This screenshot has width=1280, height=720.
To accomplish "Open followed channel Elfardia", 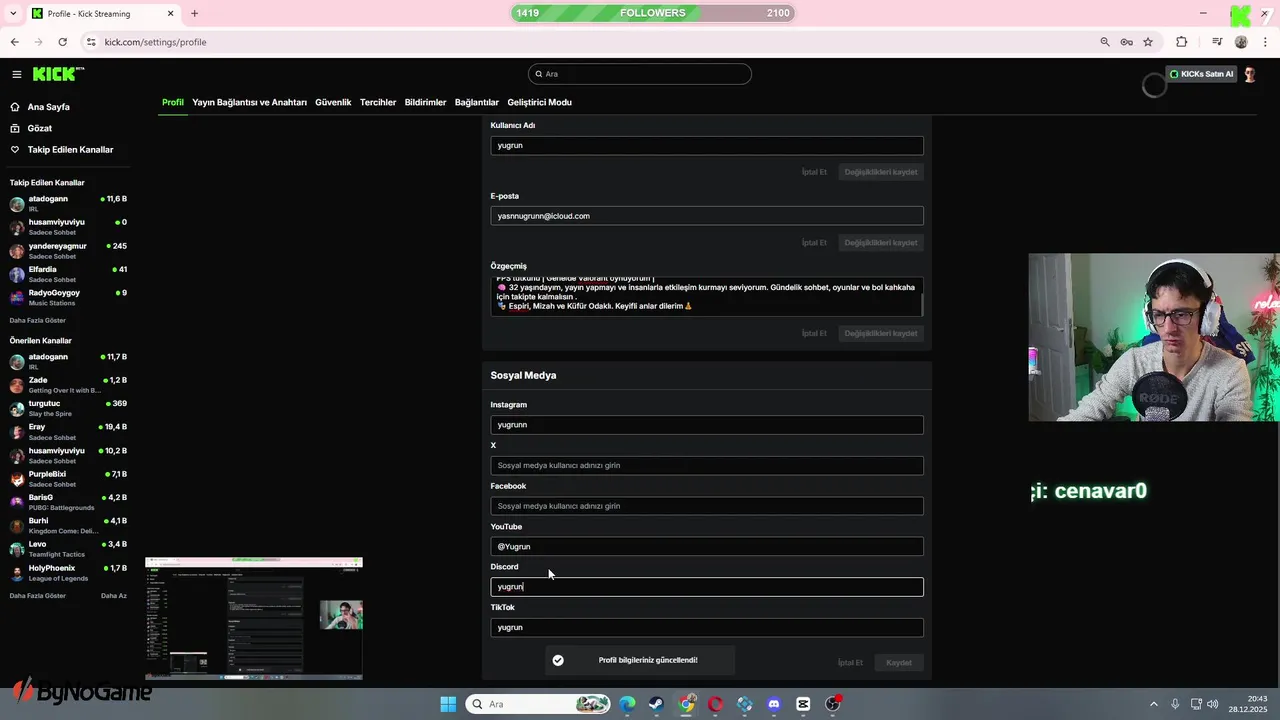I will [68, 274].
